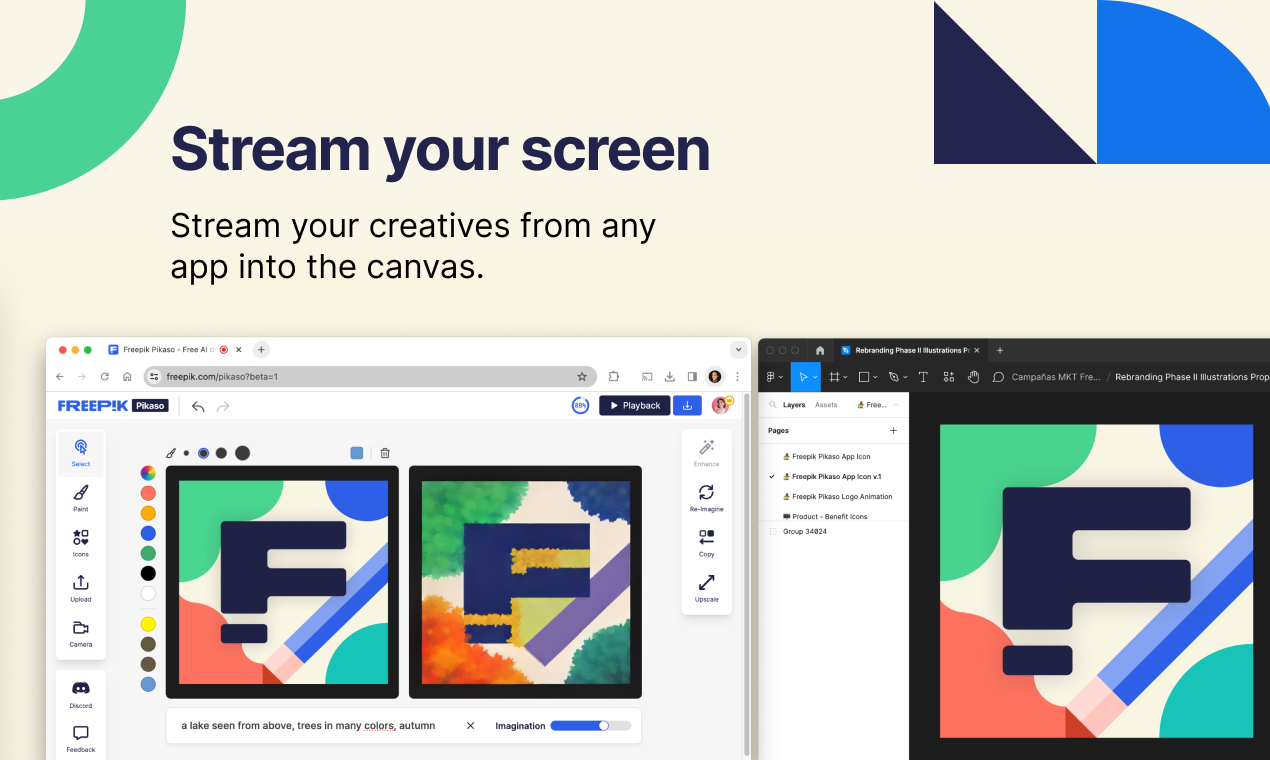Select the Text tool in Figma
The image size is (1270, 760).
point(923,377)
